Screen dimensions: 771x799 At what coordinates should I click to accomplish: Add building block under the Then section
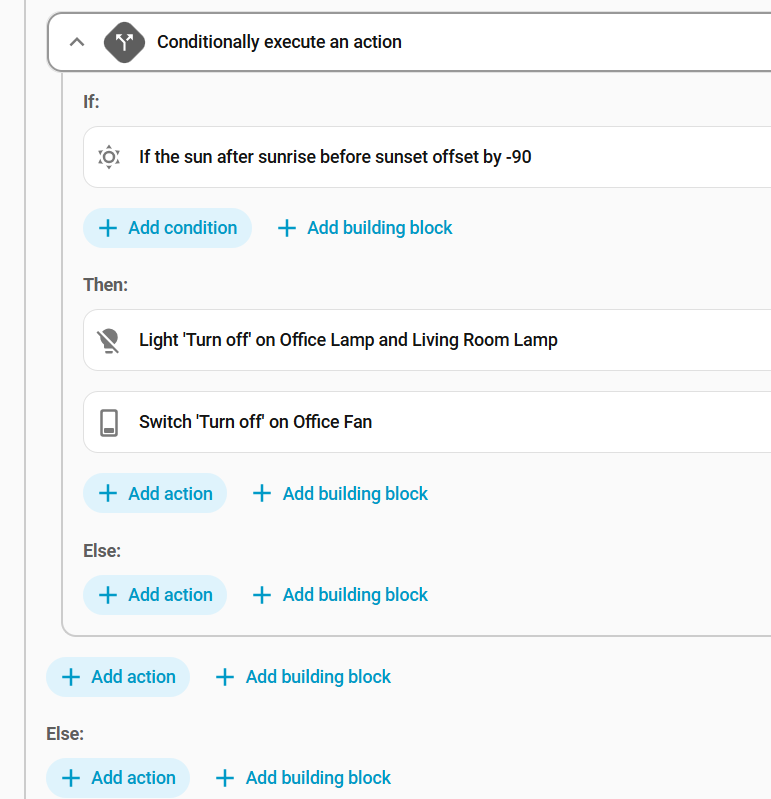click(341, 494)
